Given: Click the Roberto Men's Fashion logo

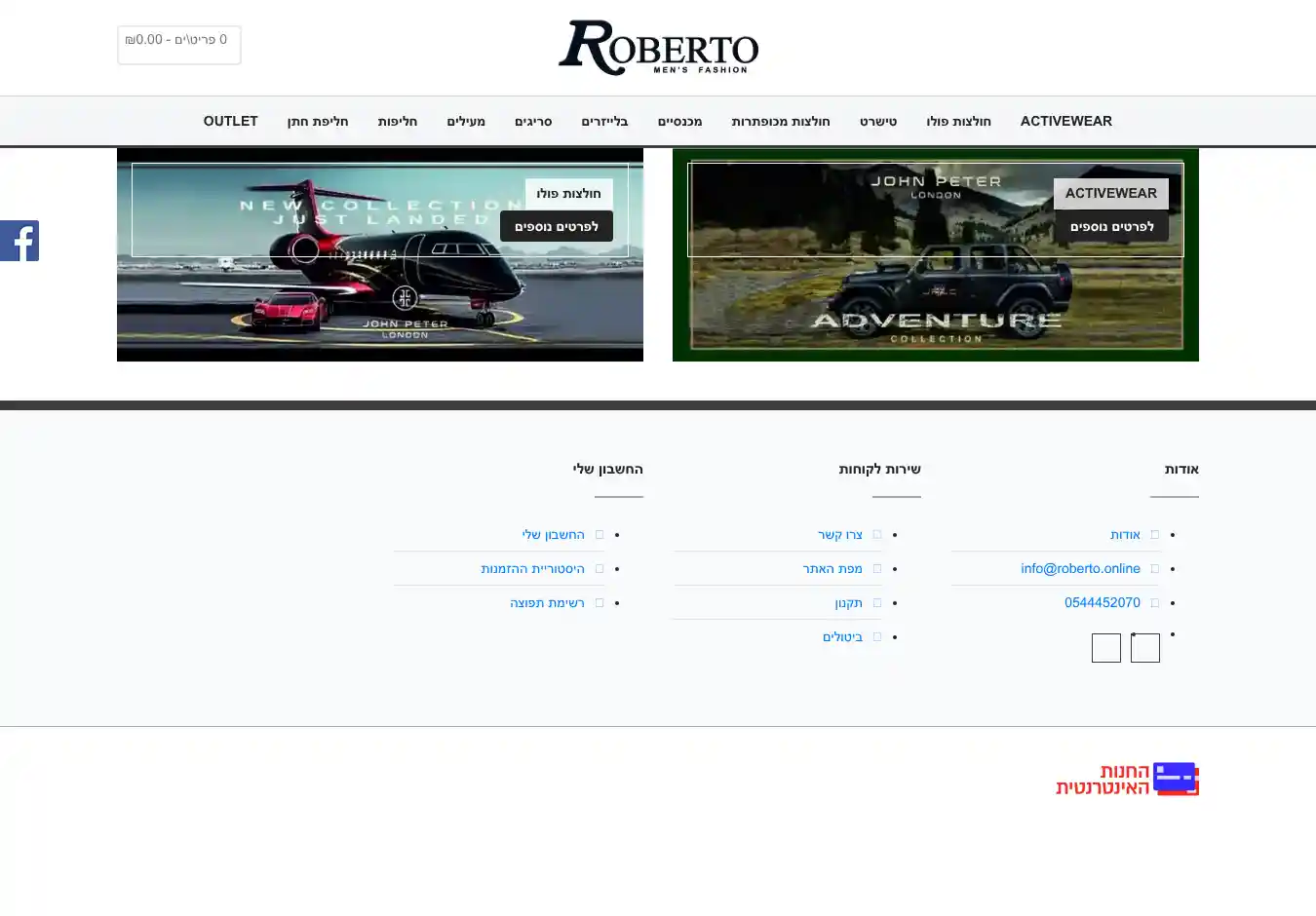Looking at the screenshot, I should pos(658,48).
